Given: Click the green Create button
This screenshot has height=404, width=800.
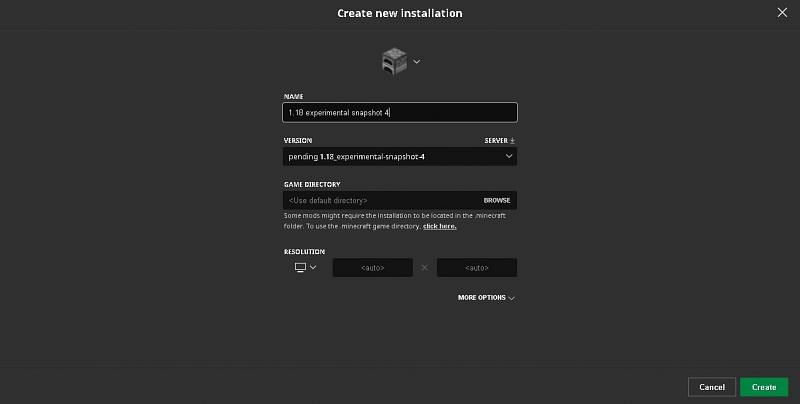Looking at the screenshot, I should [x=764, y=387].
